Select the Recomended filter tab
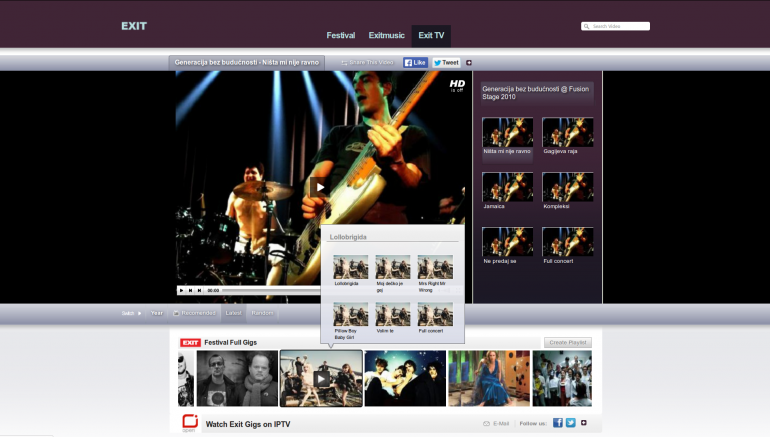 [x=194, y=313]
